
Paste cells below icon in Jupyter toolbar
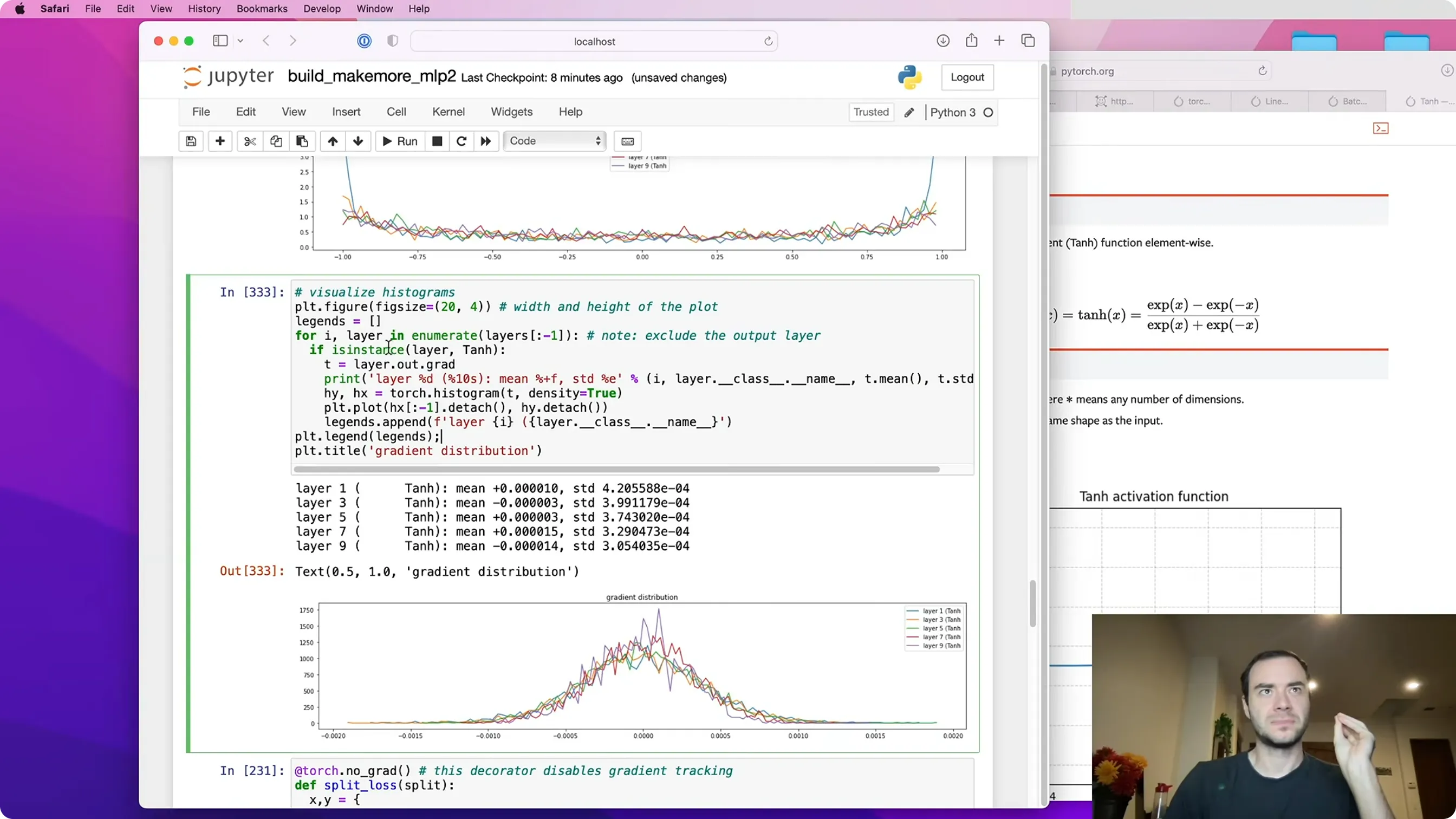point(302,141)
